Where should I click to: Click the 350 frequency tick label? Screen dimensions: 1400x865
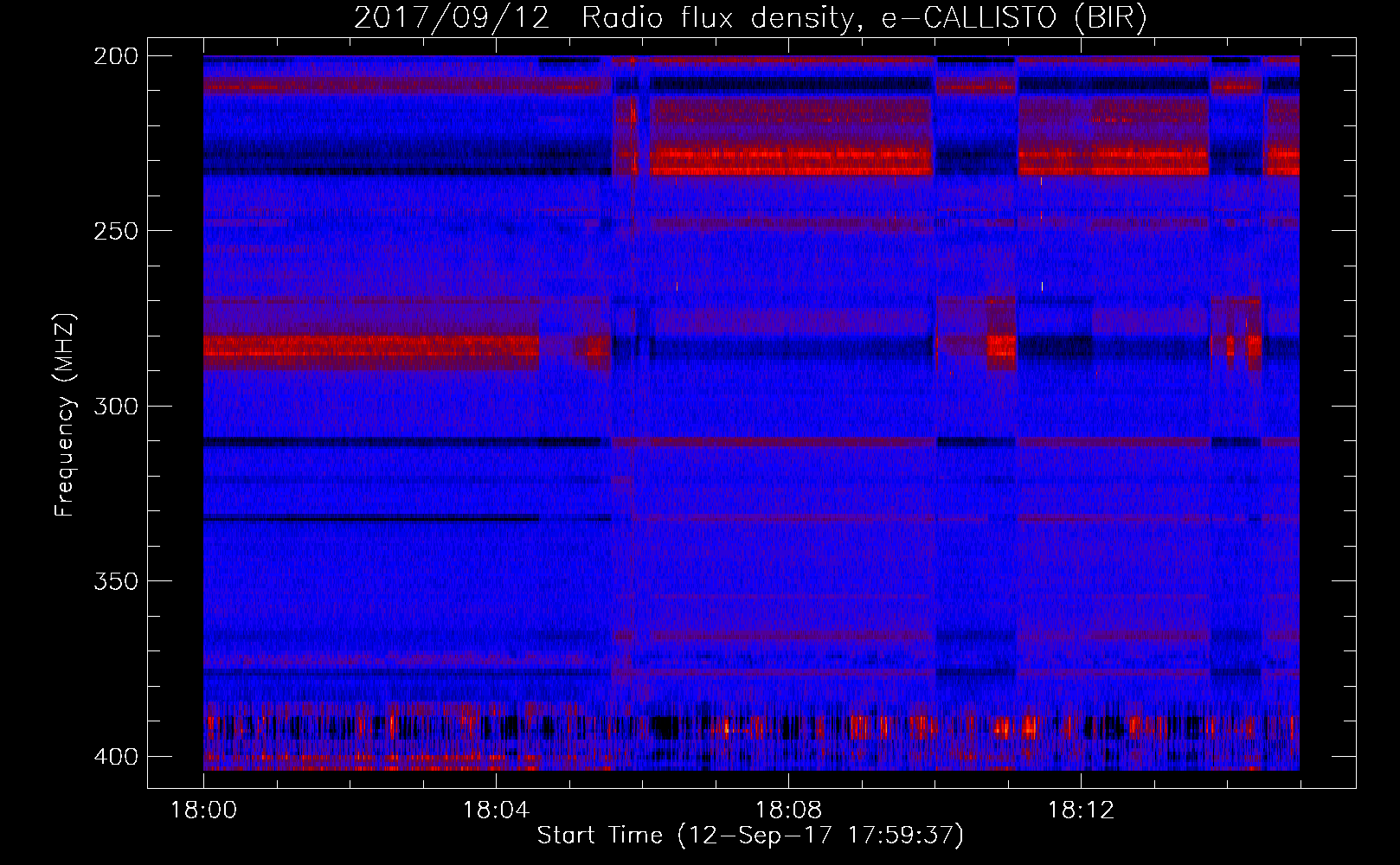[116, 581]
